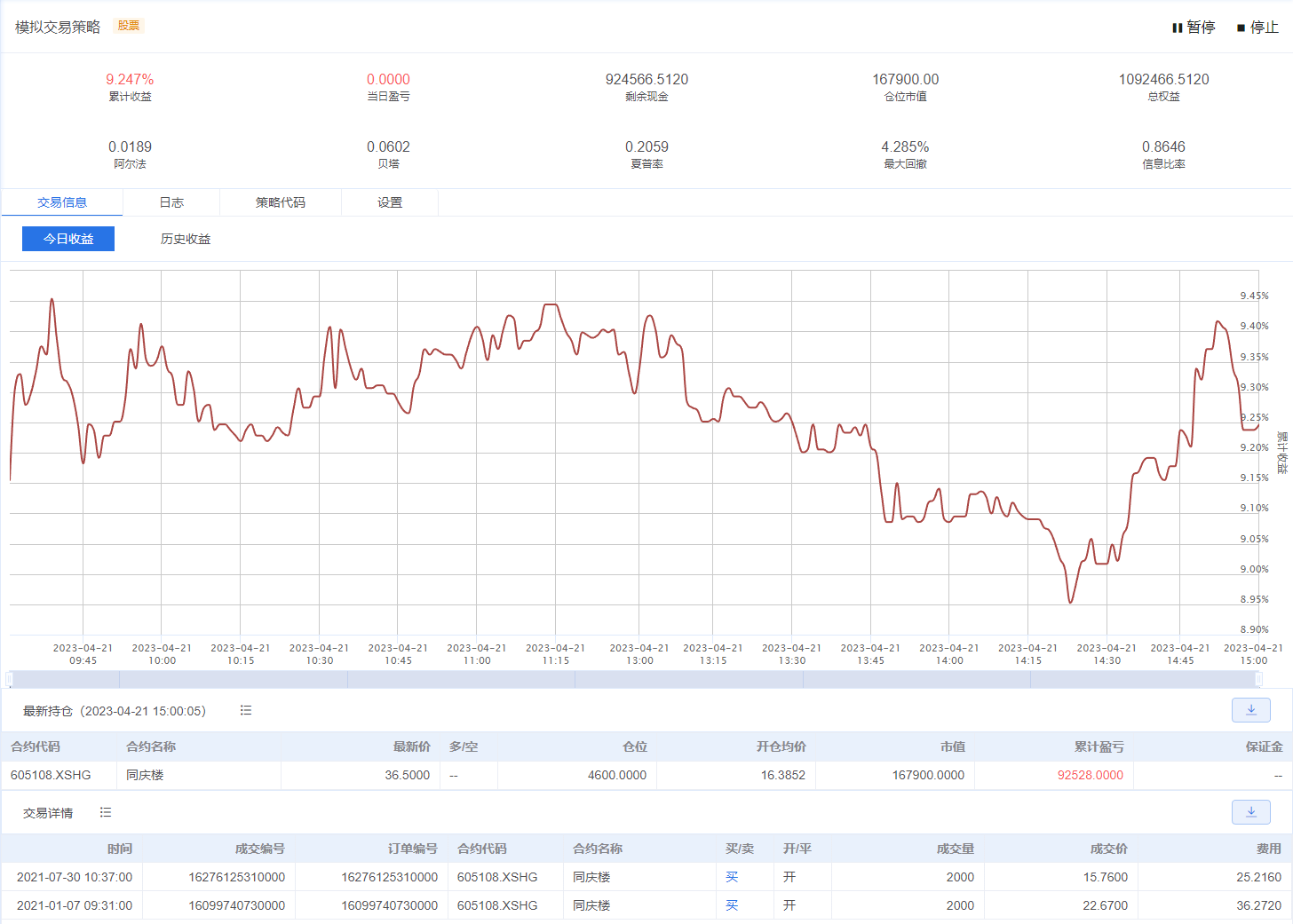Select the 605108.XSHG position row
This screenshot has width=1293, height=924.
(x=51, y=775)
